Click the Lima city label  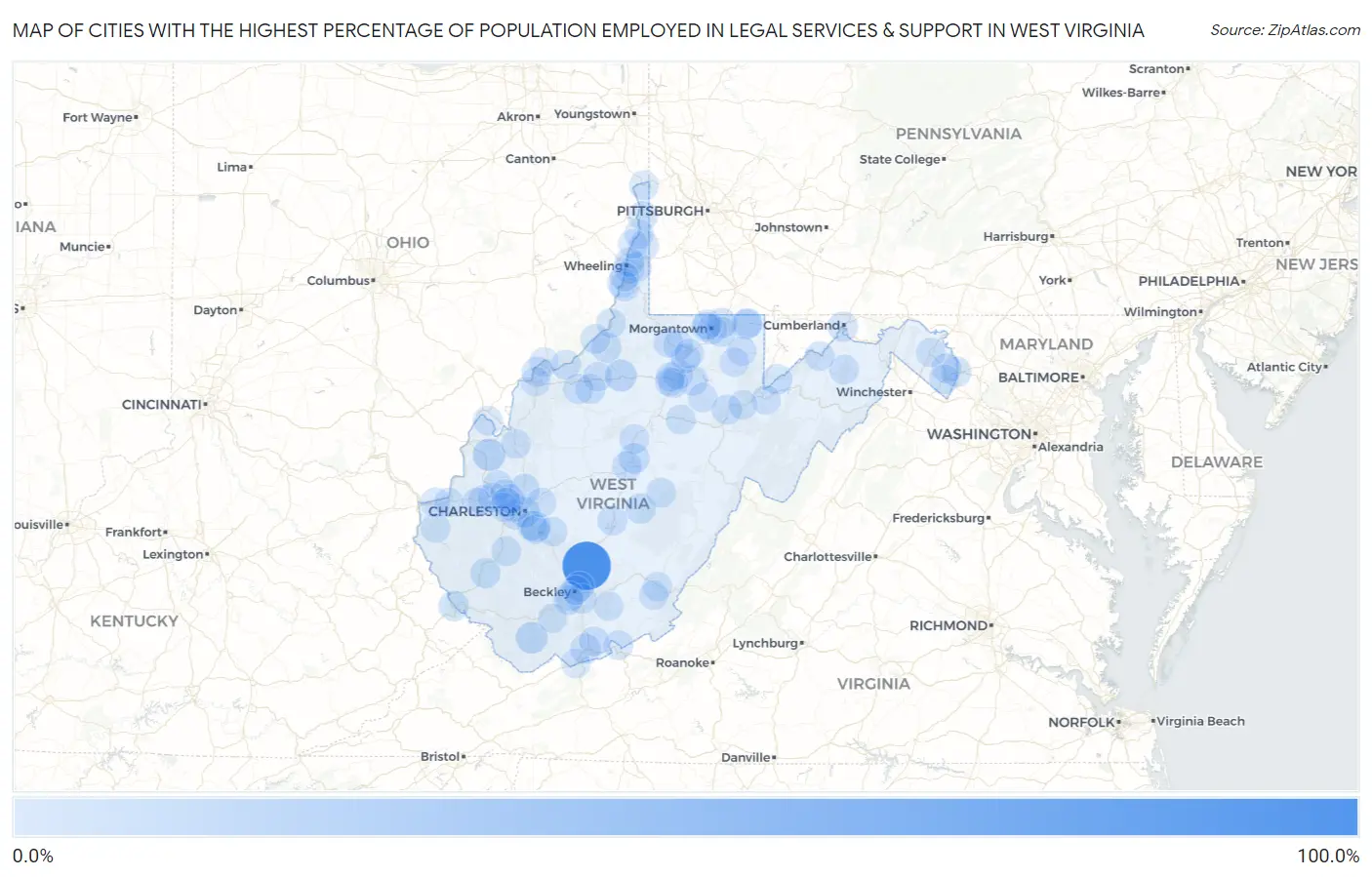click(232, 167)
